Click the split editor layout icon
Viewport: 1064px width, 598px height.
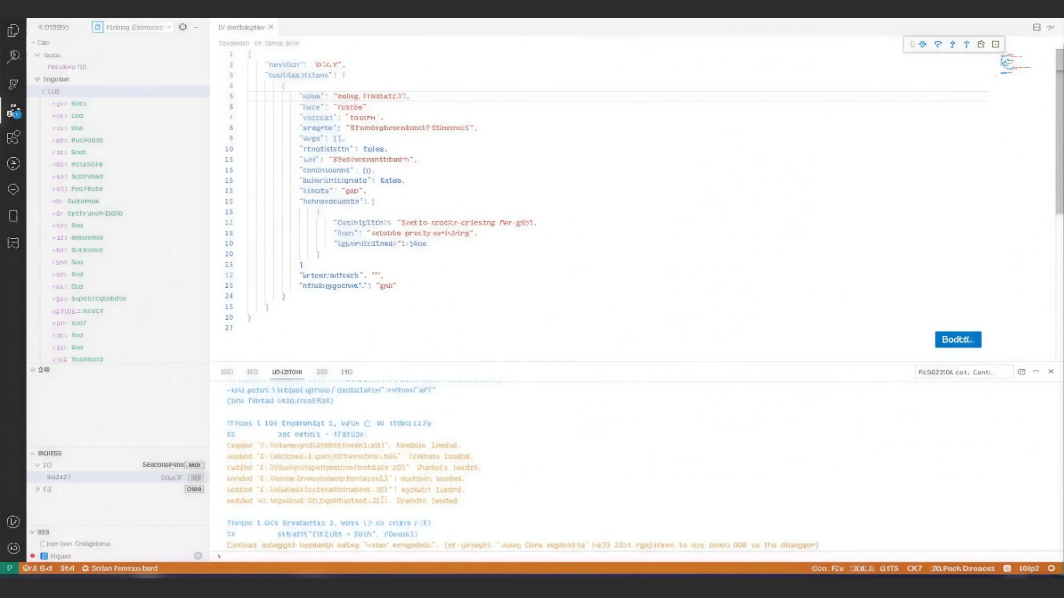click(x=1036, y=27)
